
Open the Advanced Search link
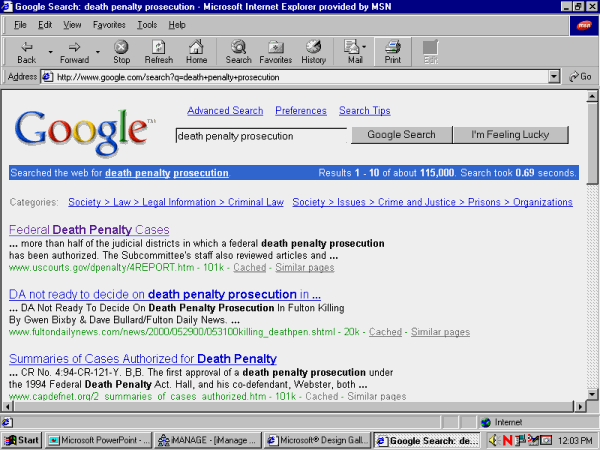click(x=225, y=111)
